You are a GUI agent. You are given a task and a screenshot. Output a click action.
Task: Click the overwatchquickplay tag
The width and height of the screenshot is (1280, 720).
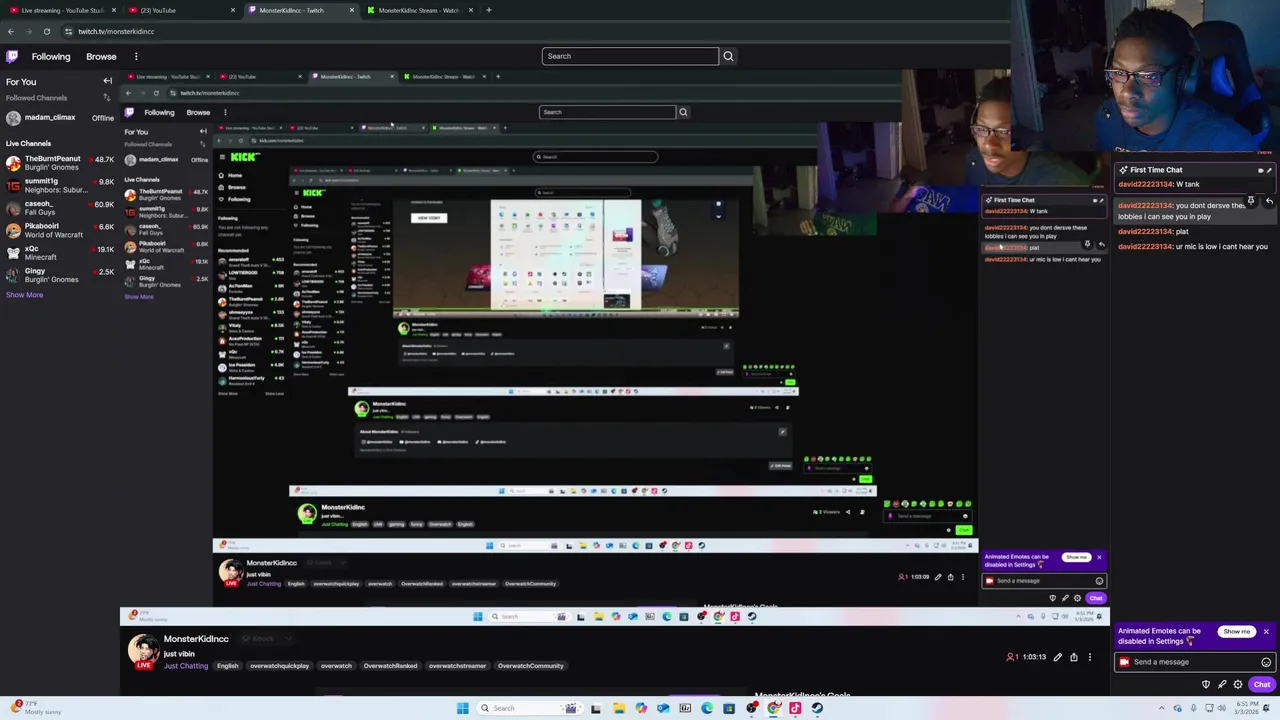tap(280, 666)
